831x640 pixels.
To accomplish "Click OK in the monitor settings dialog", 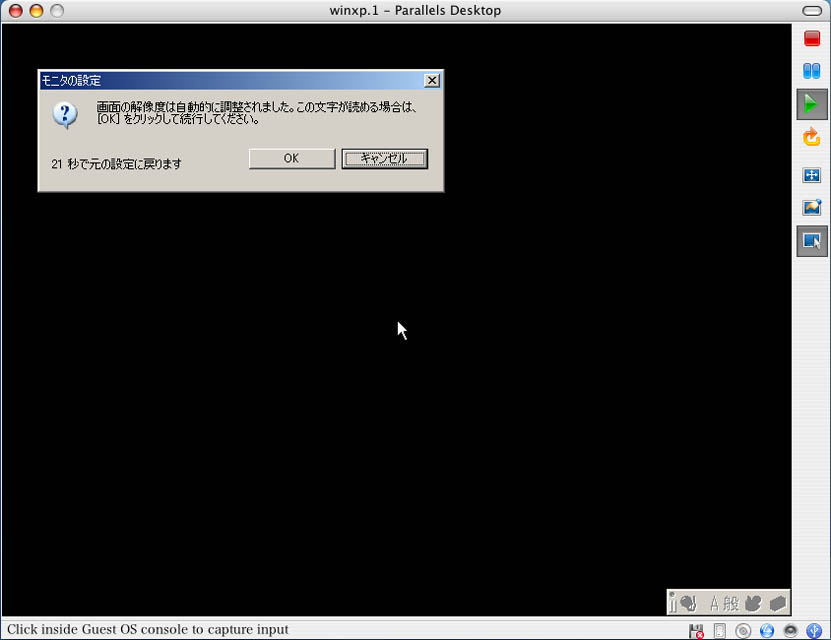I will tap(291, 158).
